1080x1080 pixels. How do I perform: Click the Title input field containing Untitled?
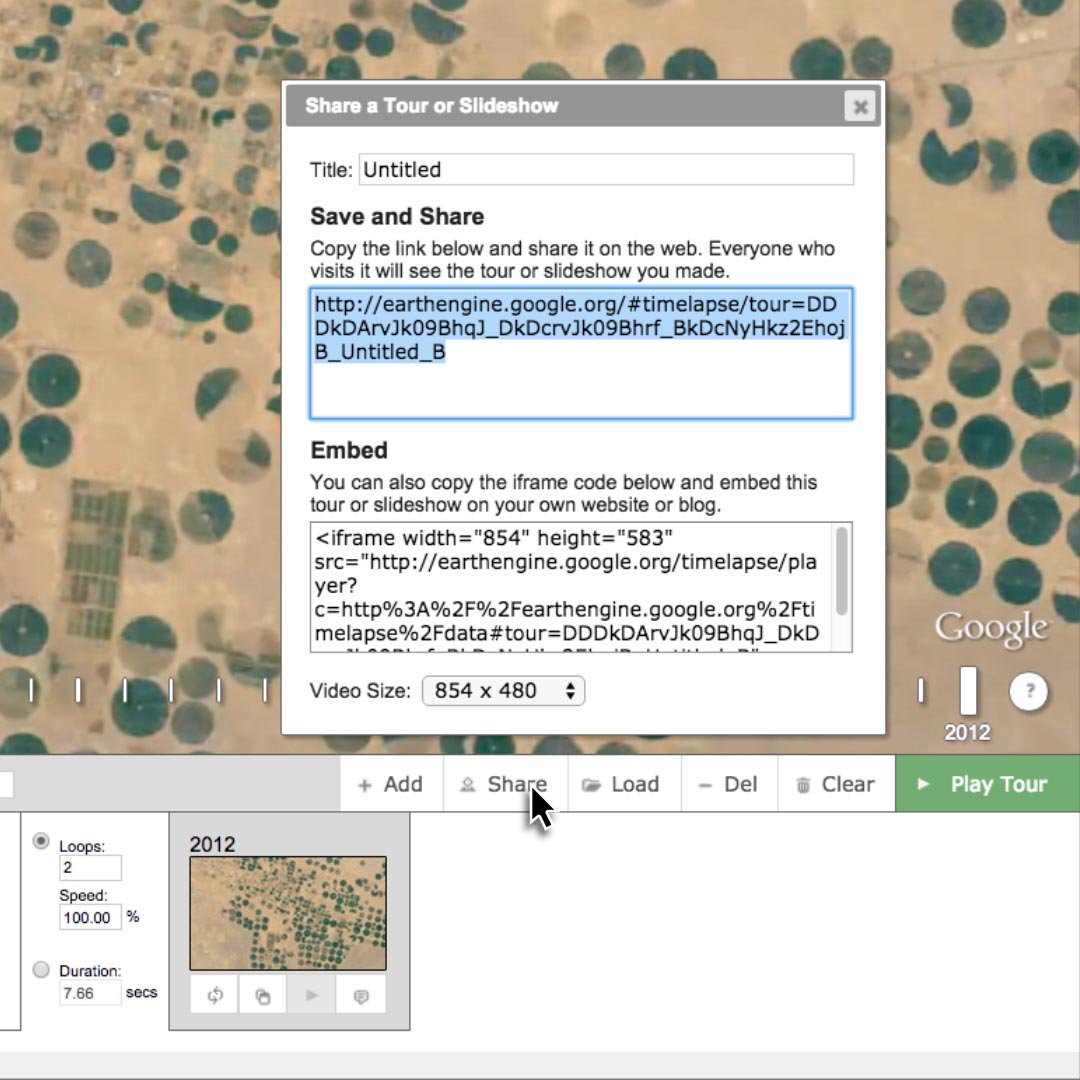[606, 169]
